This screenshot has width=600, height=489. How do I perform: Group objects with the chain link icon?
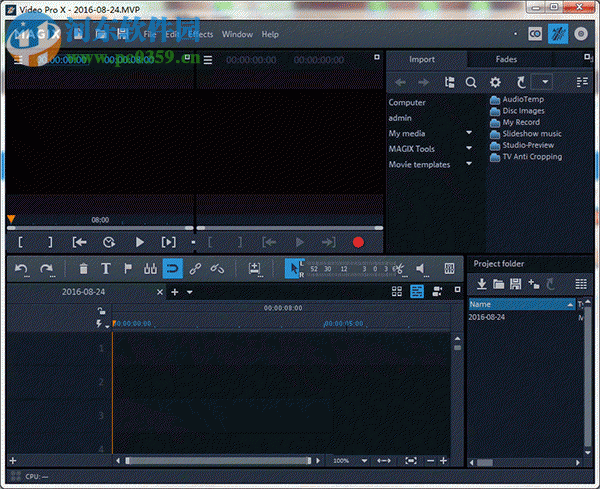[x=195, y=269]
